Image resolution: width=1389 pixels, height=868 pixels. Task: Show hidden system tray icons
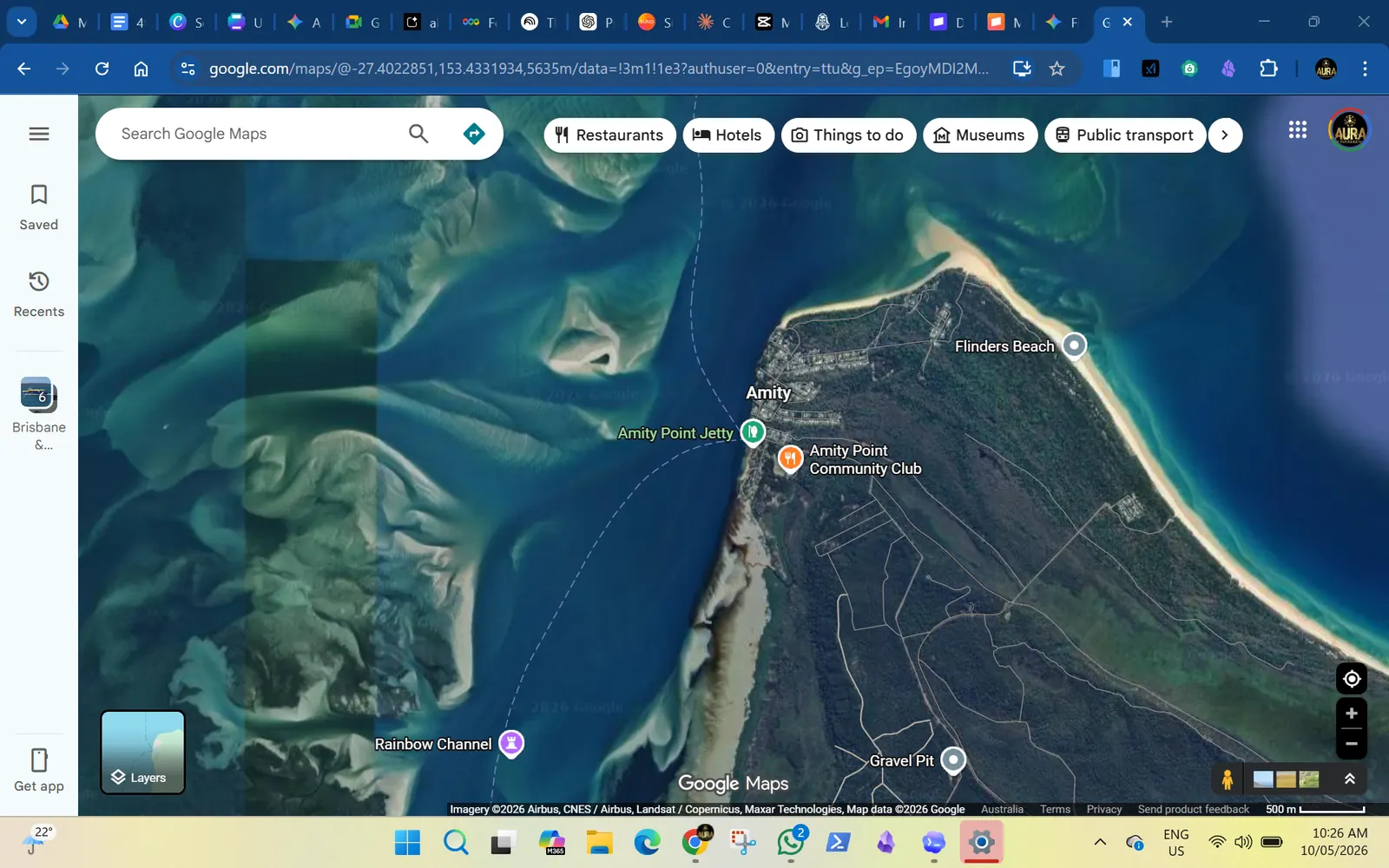point(1100,842)
